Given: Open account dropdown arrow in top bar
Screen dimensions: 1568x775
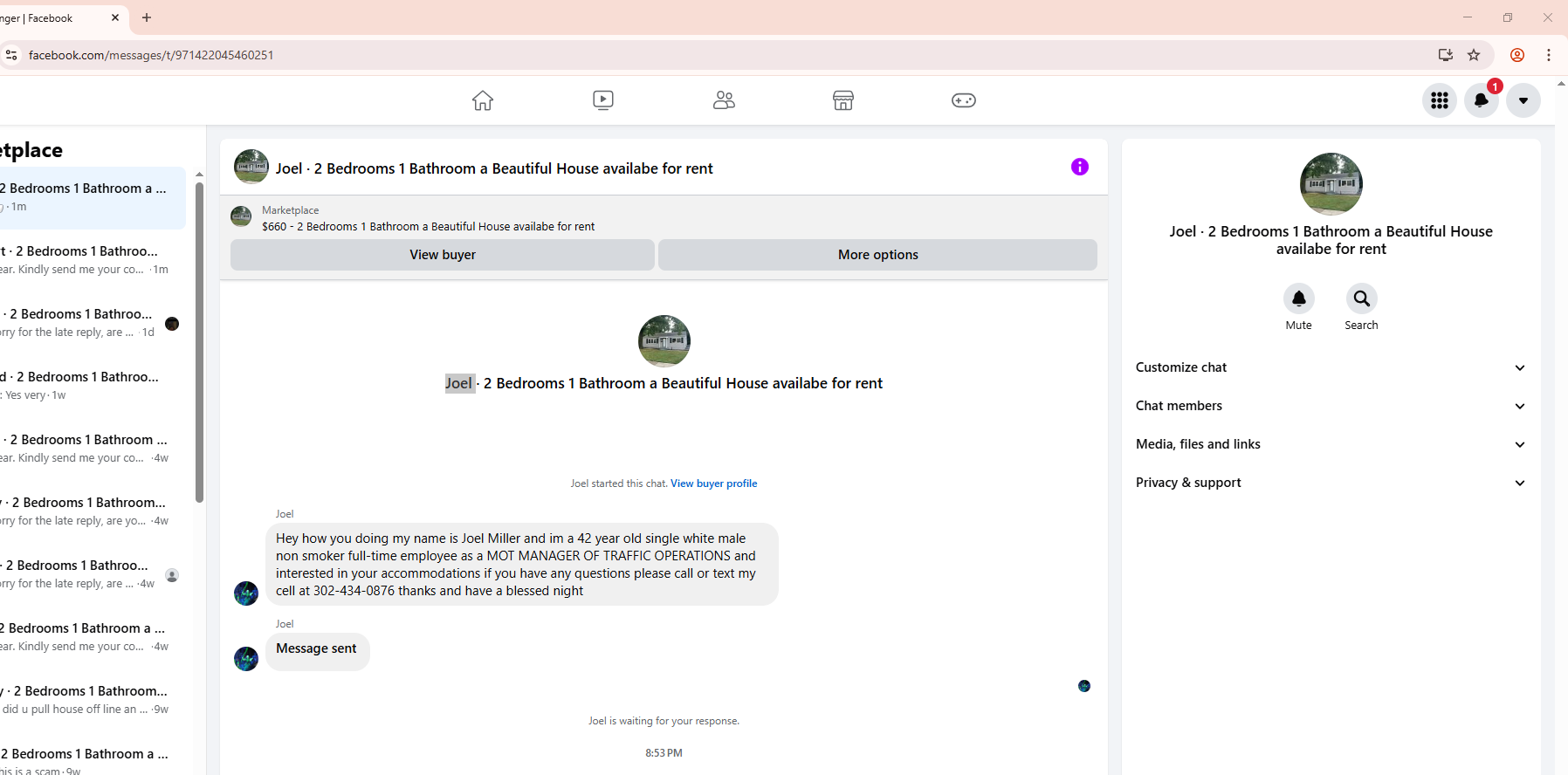Looking at the screenshot, I should click(x=1523, y=100).
